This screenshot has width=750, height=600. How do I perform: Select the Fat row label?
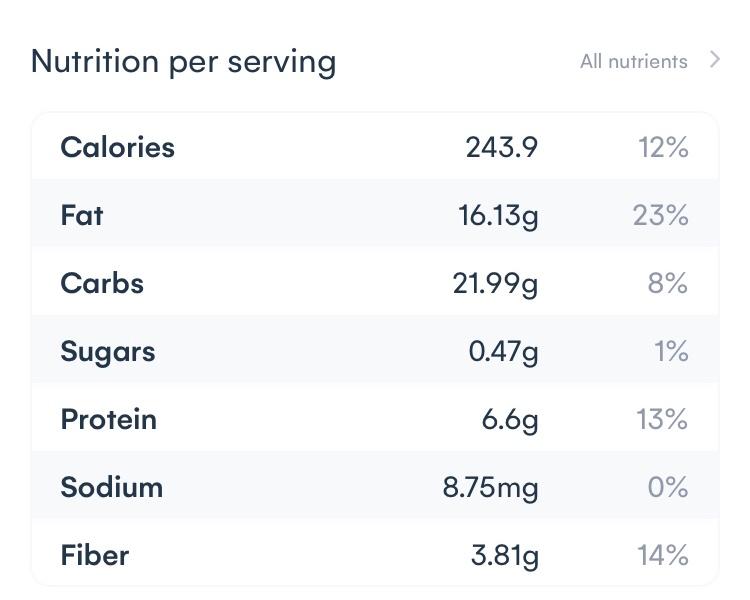coord(82,215)
